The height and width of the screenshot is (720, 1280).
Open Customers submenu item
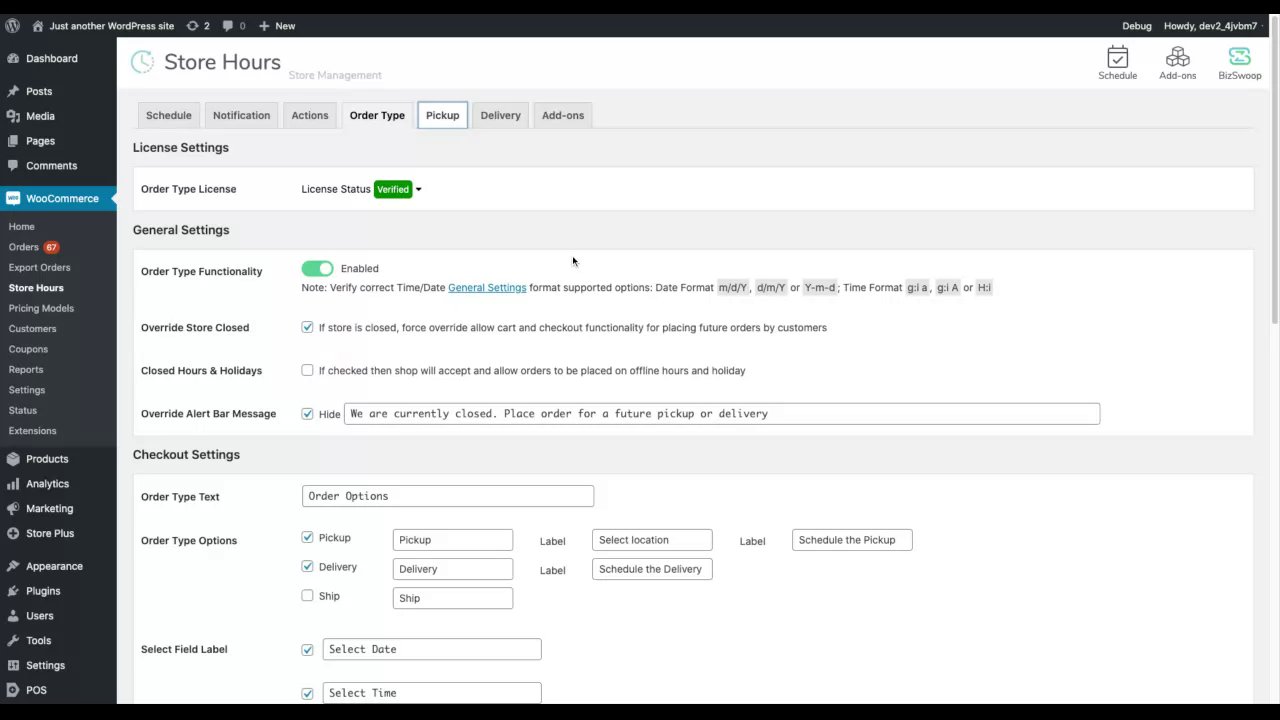(x=32, y=328)
